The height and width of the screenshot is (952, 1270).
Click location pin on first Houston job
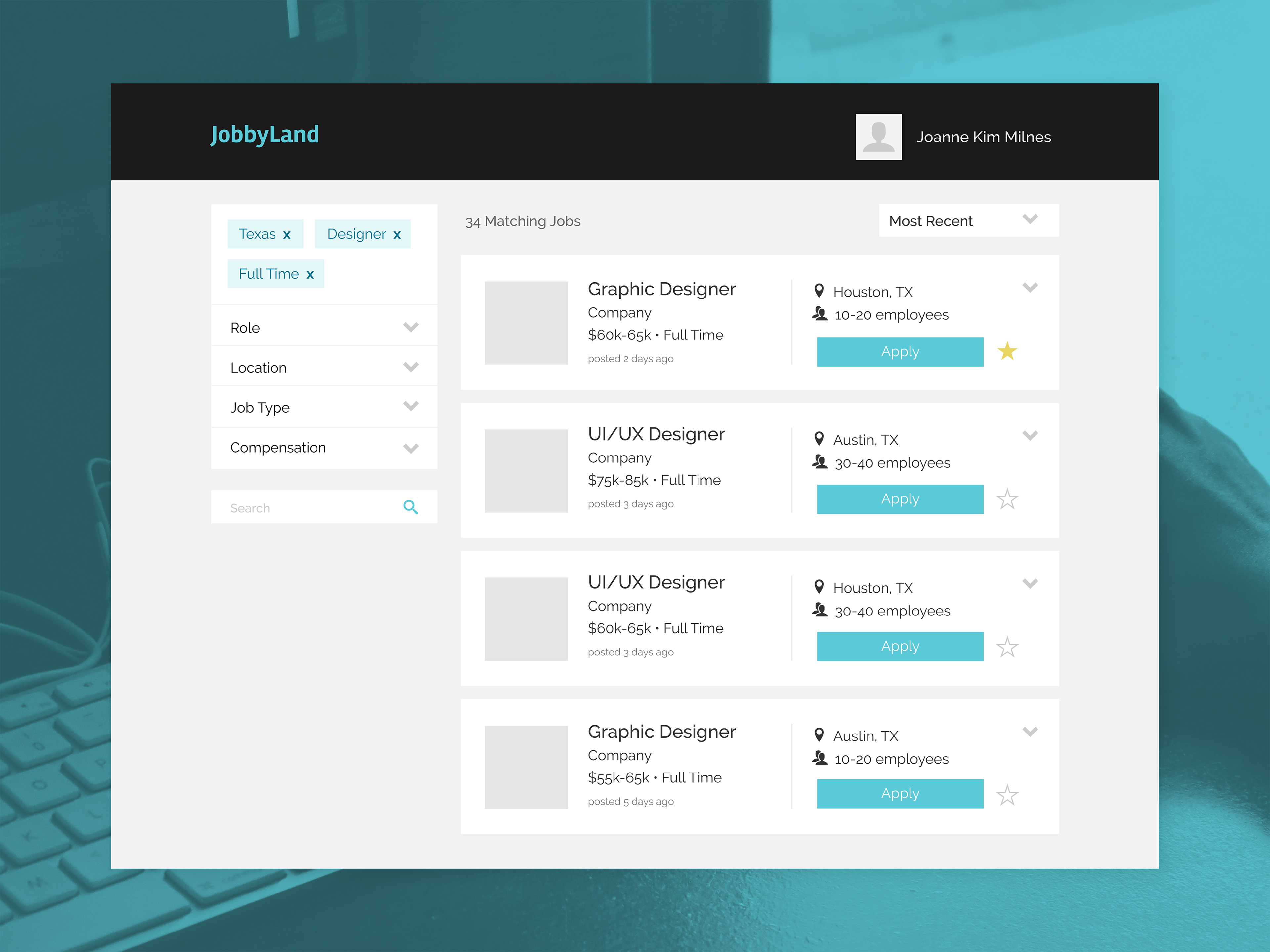click(819, 291)
